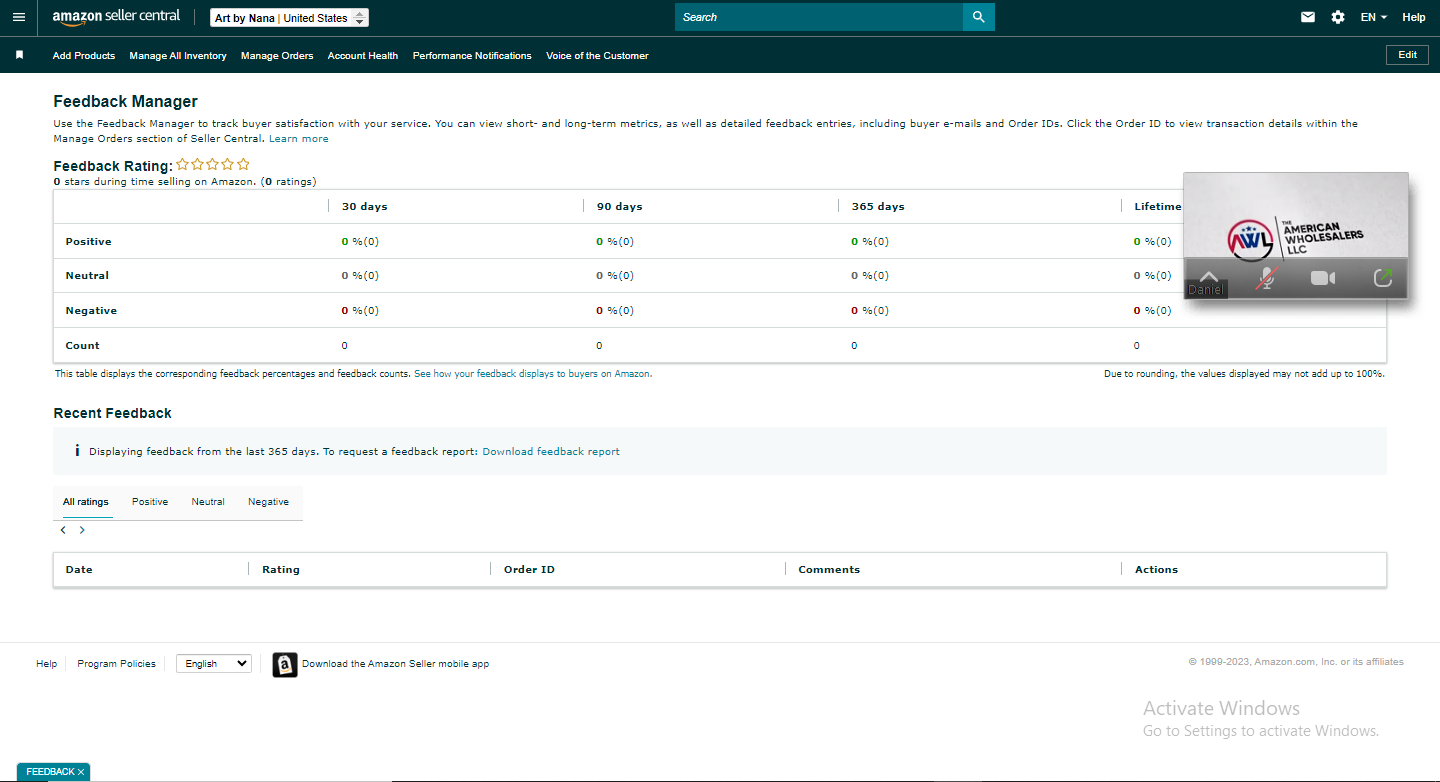Go to previous page arrow
Image resolution: width=1440 pixels, height=782 pixels.
tap(63, 530)
